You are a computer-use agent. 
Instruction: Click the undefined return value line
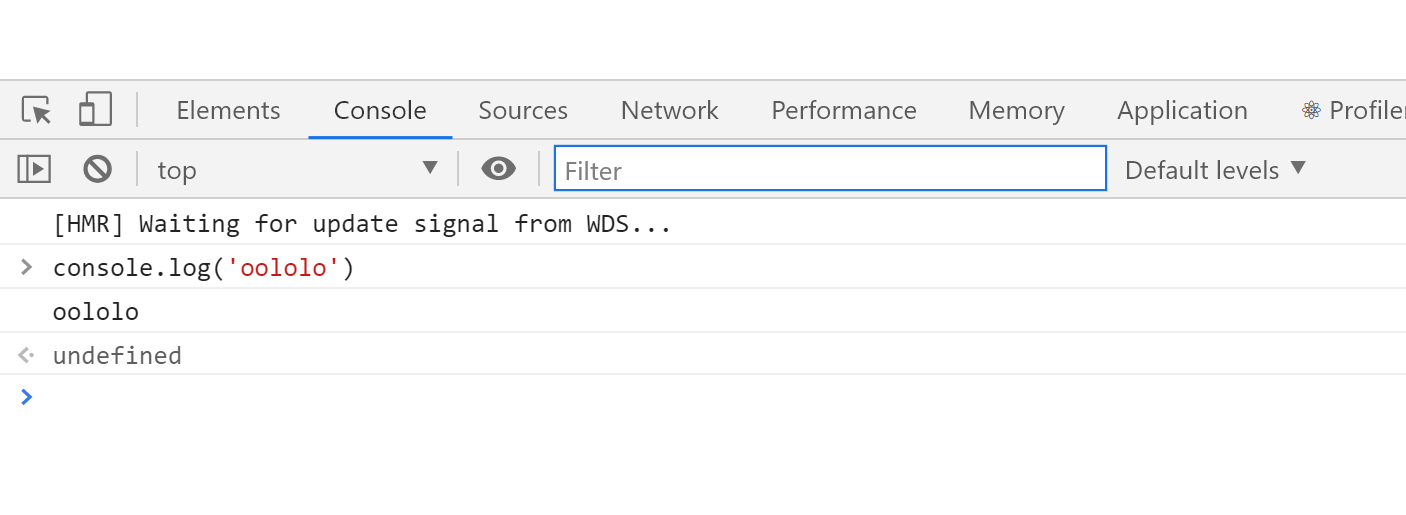pos(117,355)
